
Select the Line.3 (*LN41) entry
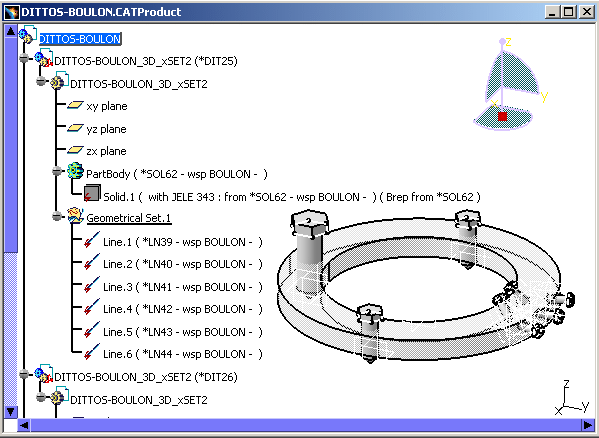click(183, 287)
